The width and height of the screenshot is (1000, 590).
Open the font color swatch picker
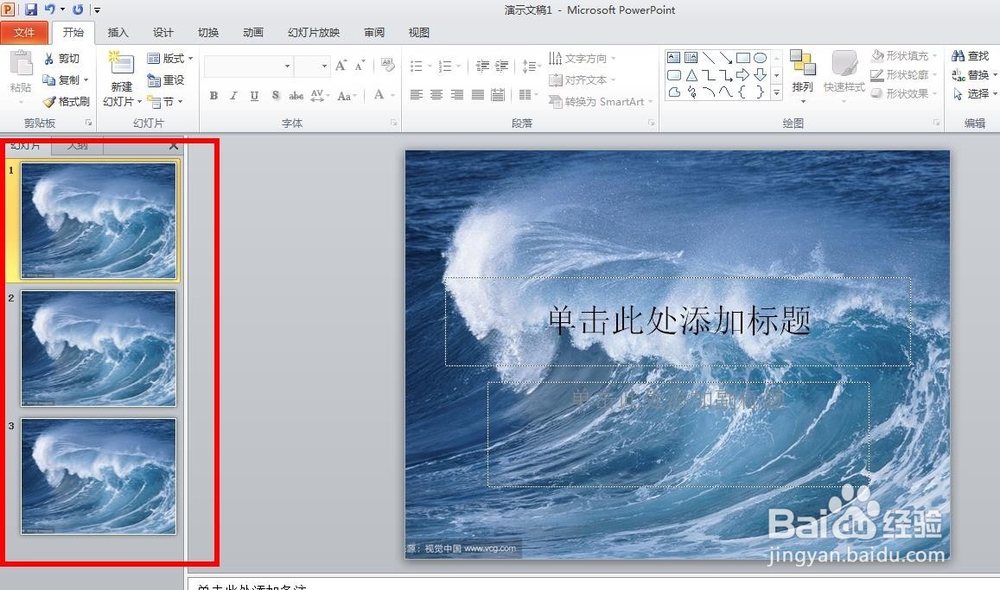click(x=391, y=97)
